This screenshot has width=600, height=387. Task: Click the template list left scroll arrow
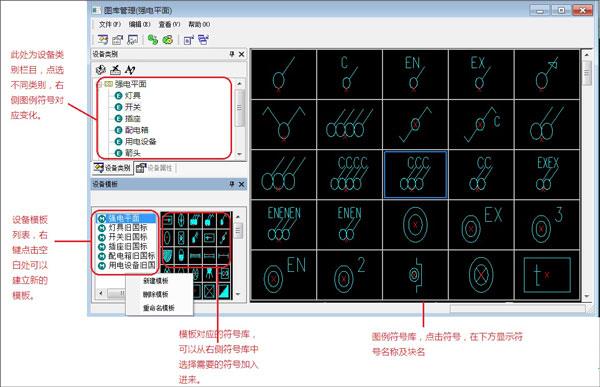point(101,293)
